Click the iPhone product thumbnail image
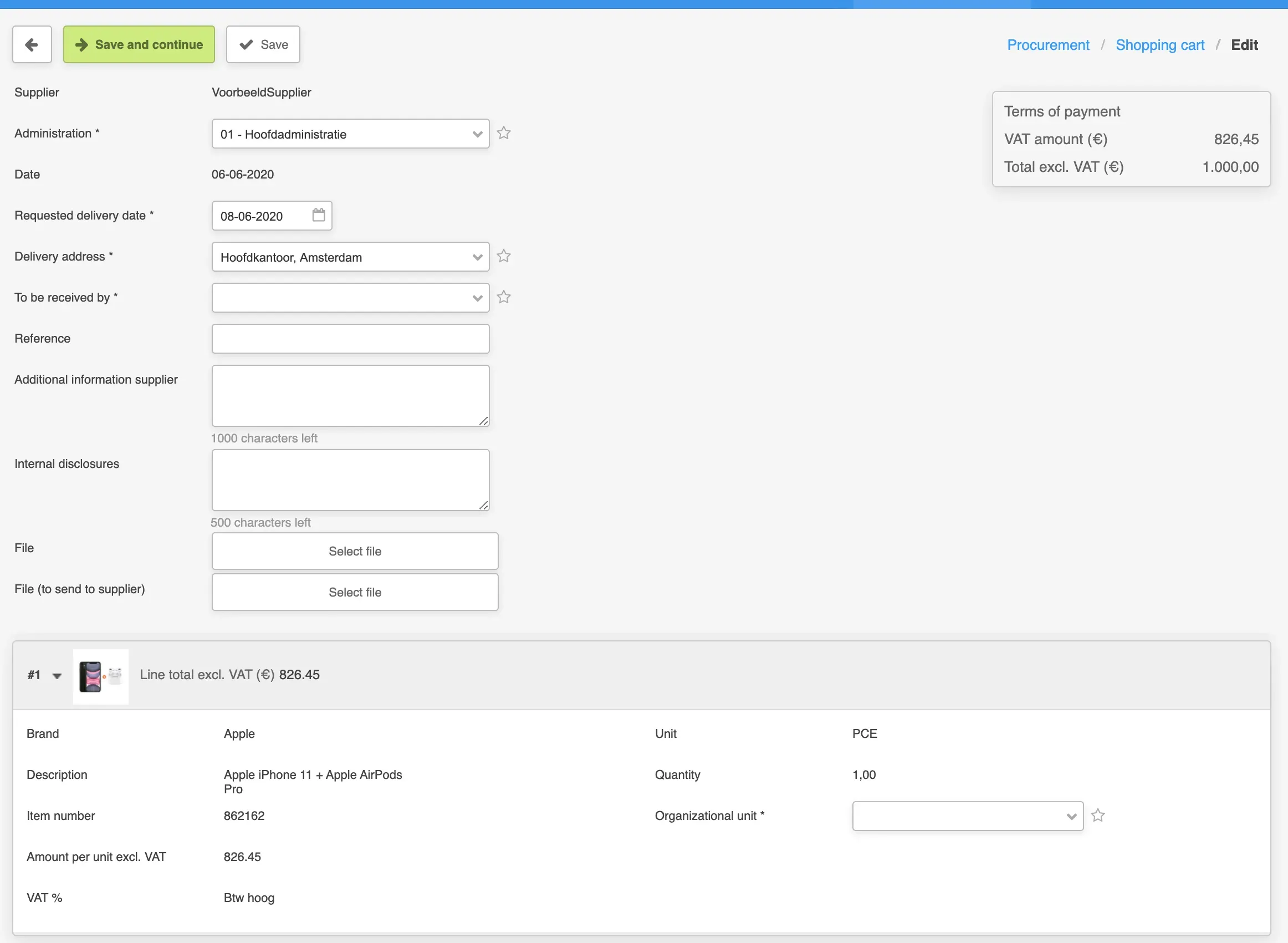The height and width of the screenshot is (943, 1288). coord(100,676)
